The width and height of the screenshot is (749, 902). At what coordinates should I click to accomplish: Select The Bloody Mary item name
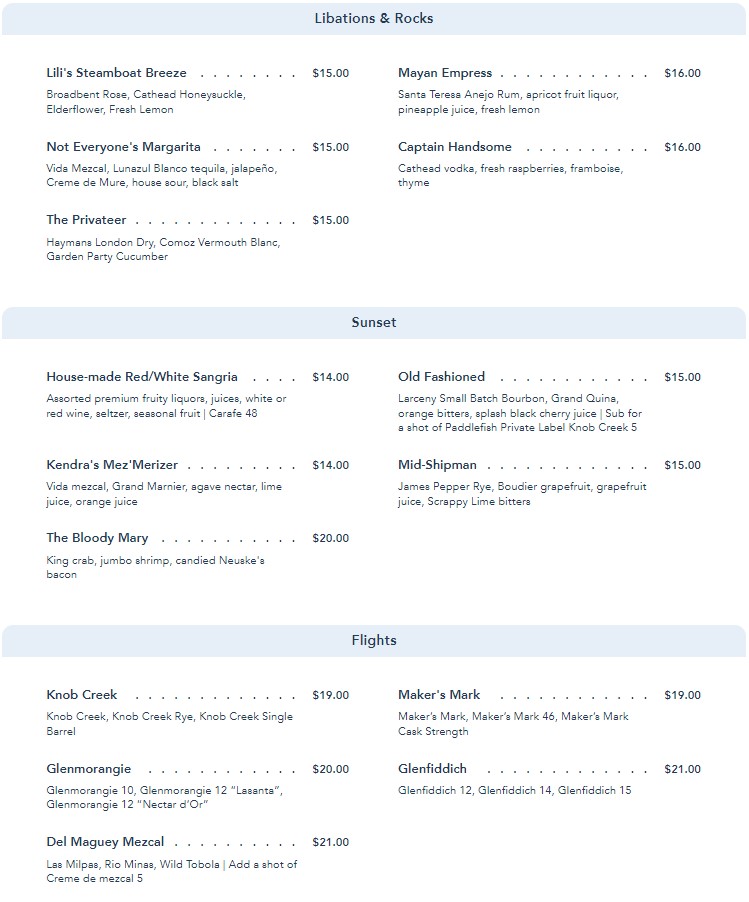(x=97, y=538)
